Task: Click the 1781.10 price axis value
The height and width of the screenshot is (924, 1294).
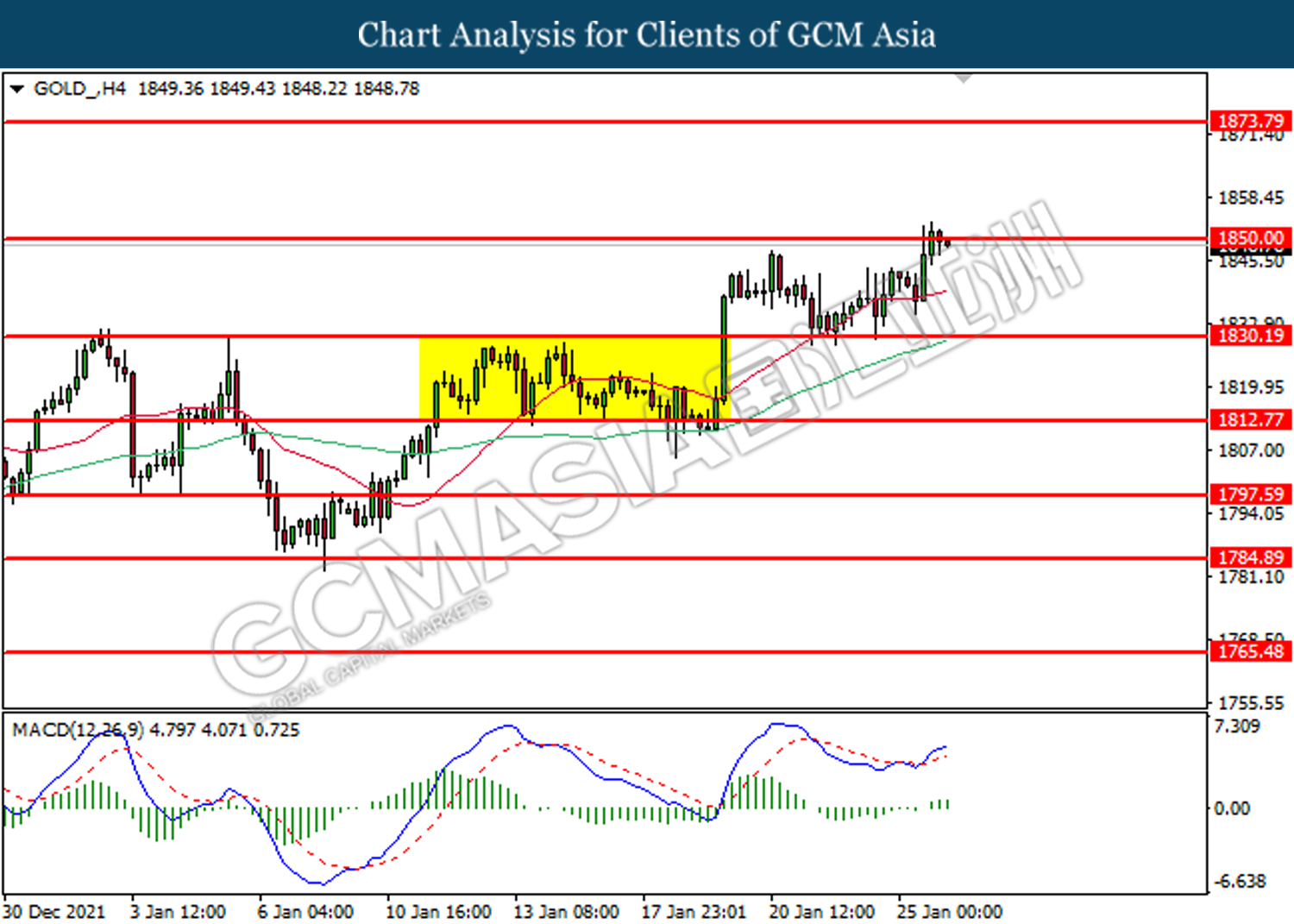Action: point(1250,577)
